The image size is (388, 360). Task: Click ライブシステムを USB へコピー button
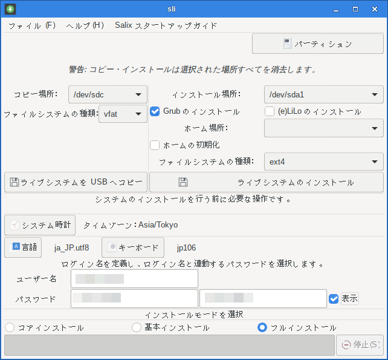pyautogui.click(x=76, y=182)
